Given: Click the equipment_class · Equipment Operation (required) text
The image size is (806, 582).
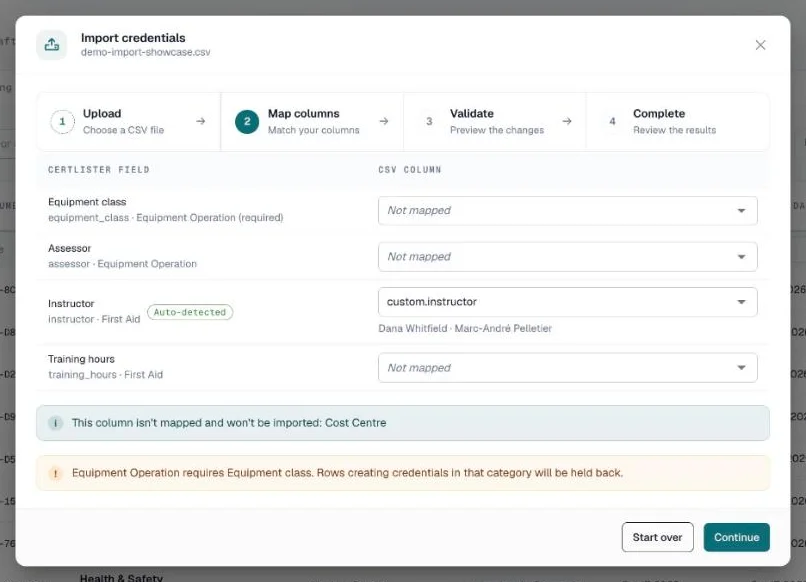Looking at the screenshot, I should click(166, 218).
